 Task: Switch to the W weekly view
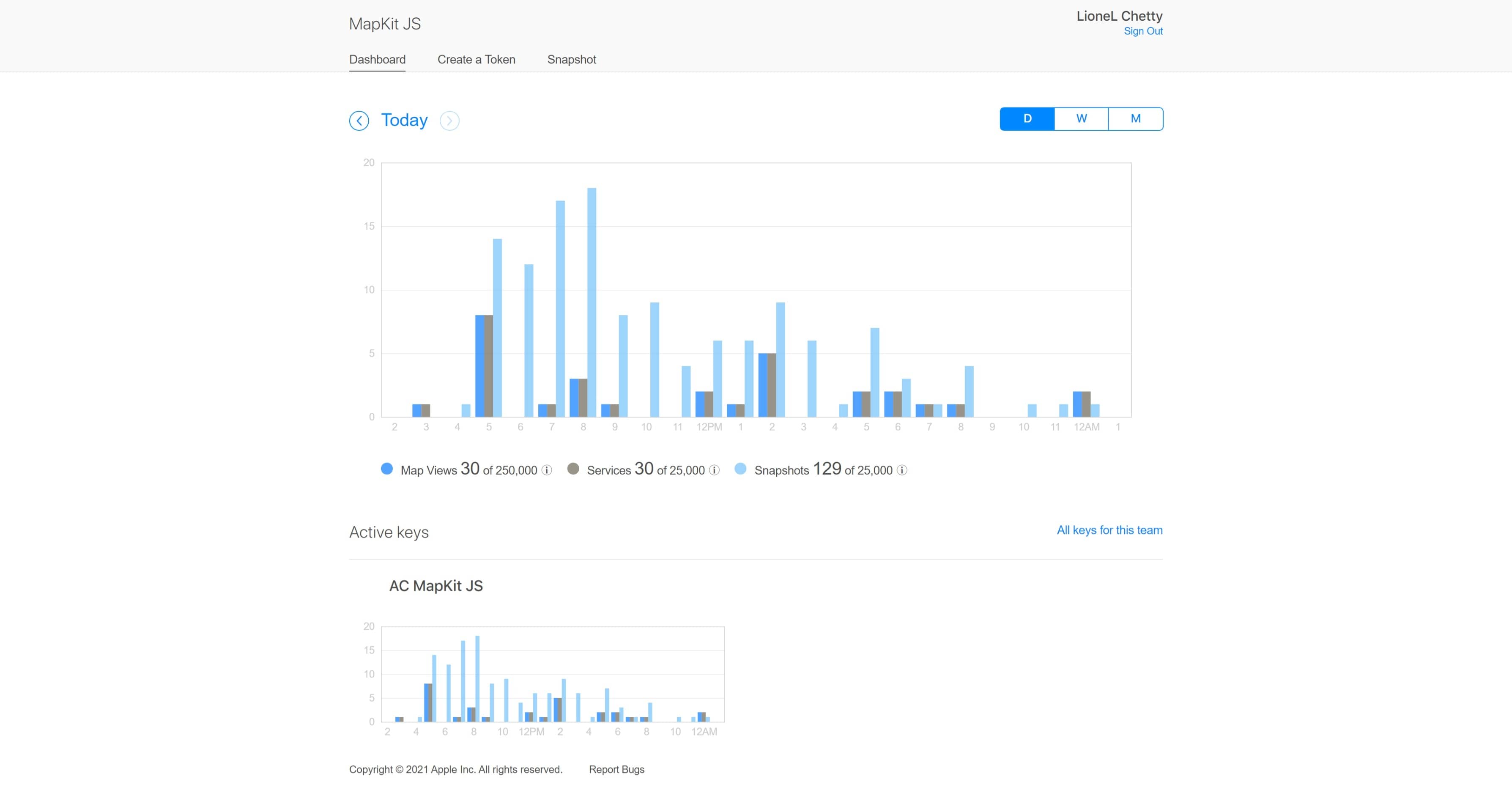1081,118
